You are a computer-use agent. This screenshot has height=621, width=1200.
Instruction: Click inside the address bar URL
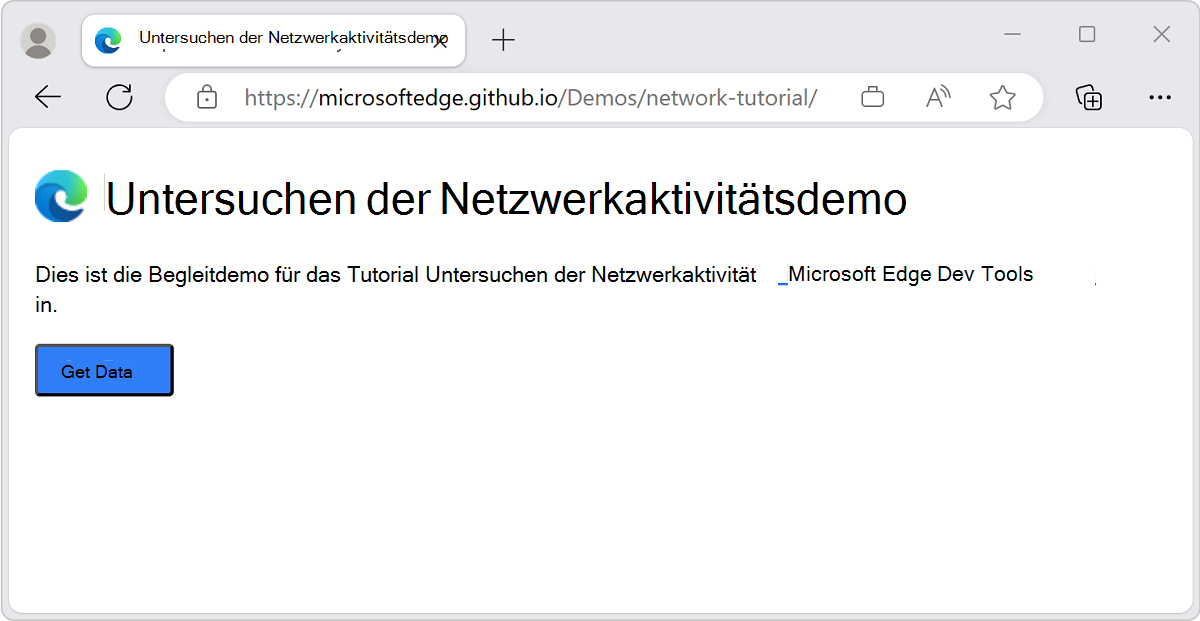pyautogui.click(x=530, y=97)
